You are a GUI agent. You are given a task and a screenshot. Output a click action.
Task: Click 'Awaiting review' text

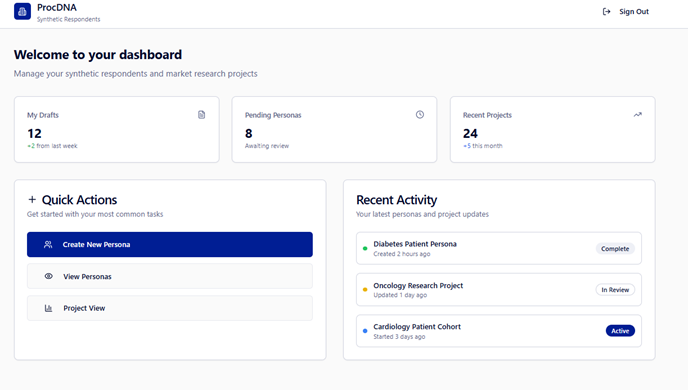[267, 146]
